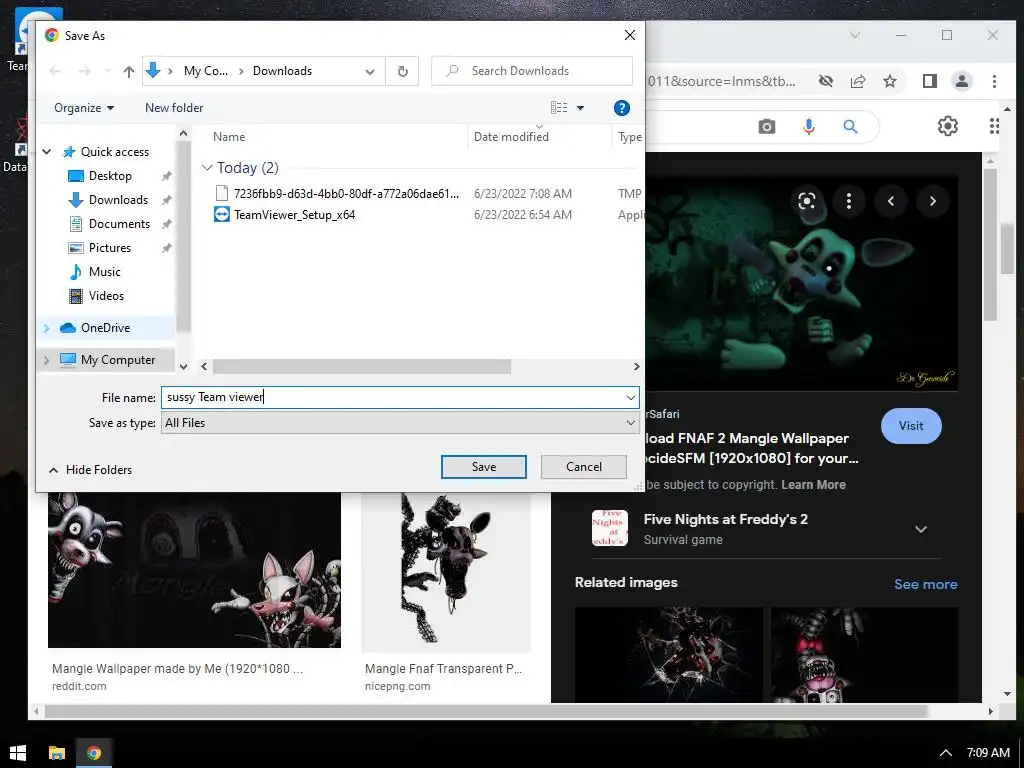
Task: Click the Search Downloads field
Action: [x=532, y=71]
